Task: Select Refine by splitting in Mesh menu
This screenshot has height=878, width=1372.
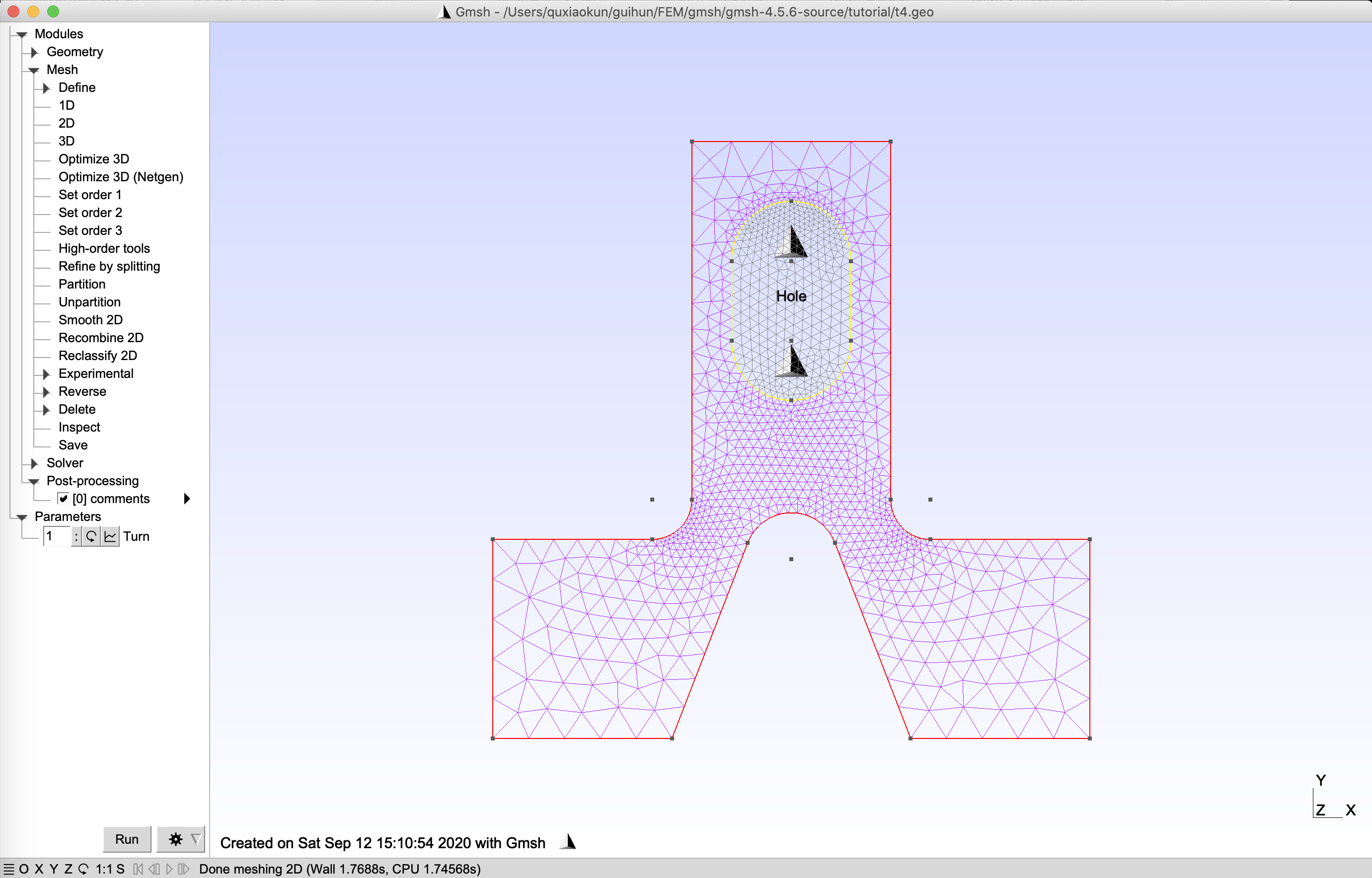Action: 109,266
